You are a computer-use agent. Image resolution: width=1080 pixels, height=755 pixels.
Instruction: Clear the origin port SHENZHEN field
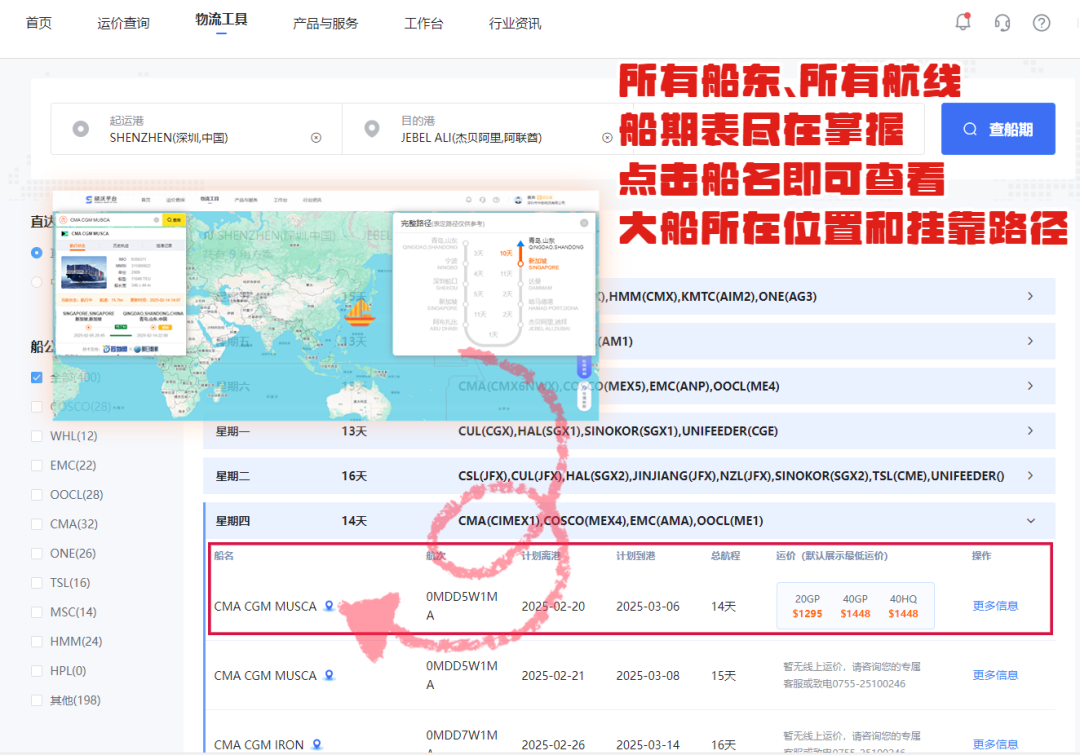[316, 138]
